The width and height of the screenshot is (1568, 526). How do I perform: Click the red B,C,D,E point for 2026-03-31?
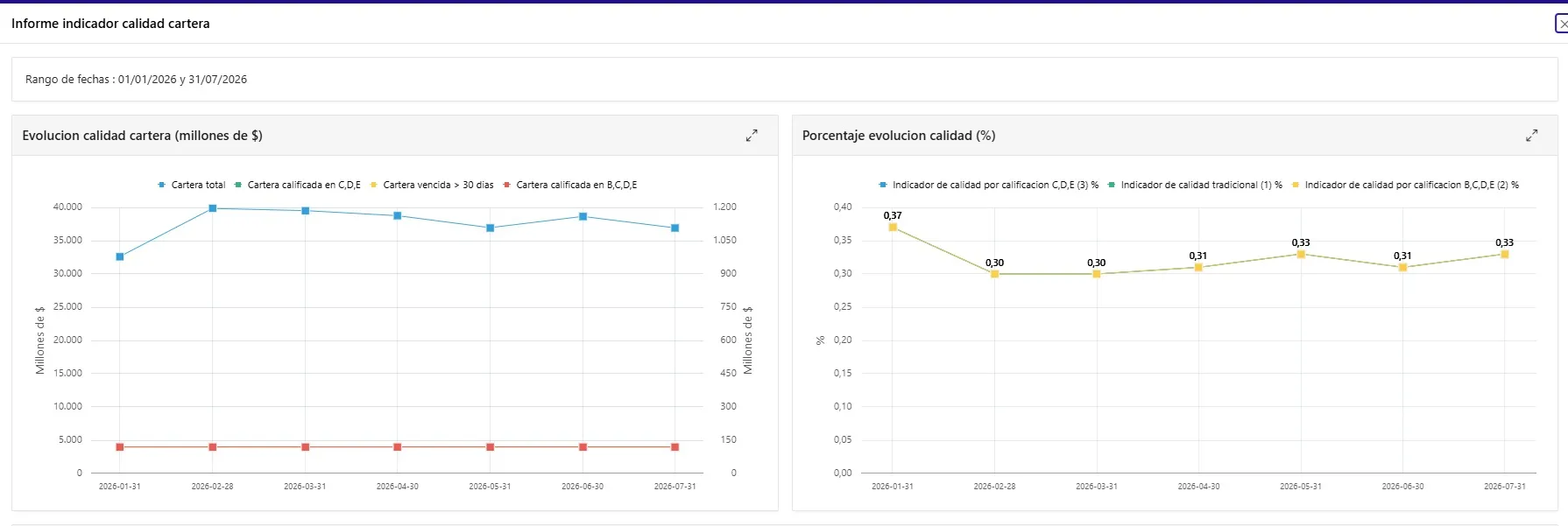tap(306, 447)
